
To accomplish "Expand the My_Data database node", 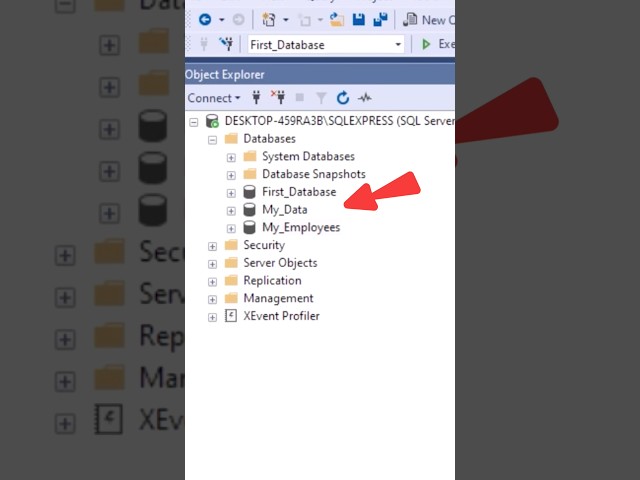I will [231, 211].
